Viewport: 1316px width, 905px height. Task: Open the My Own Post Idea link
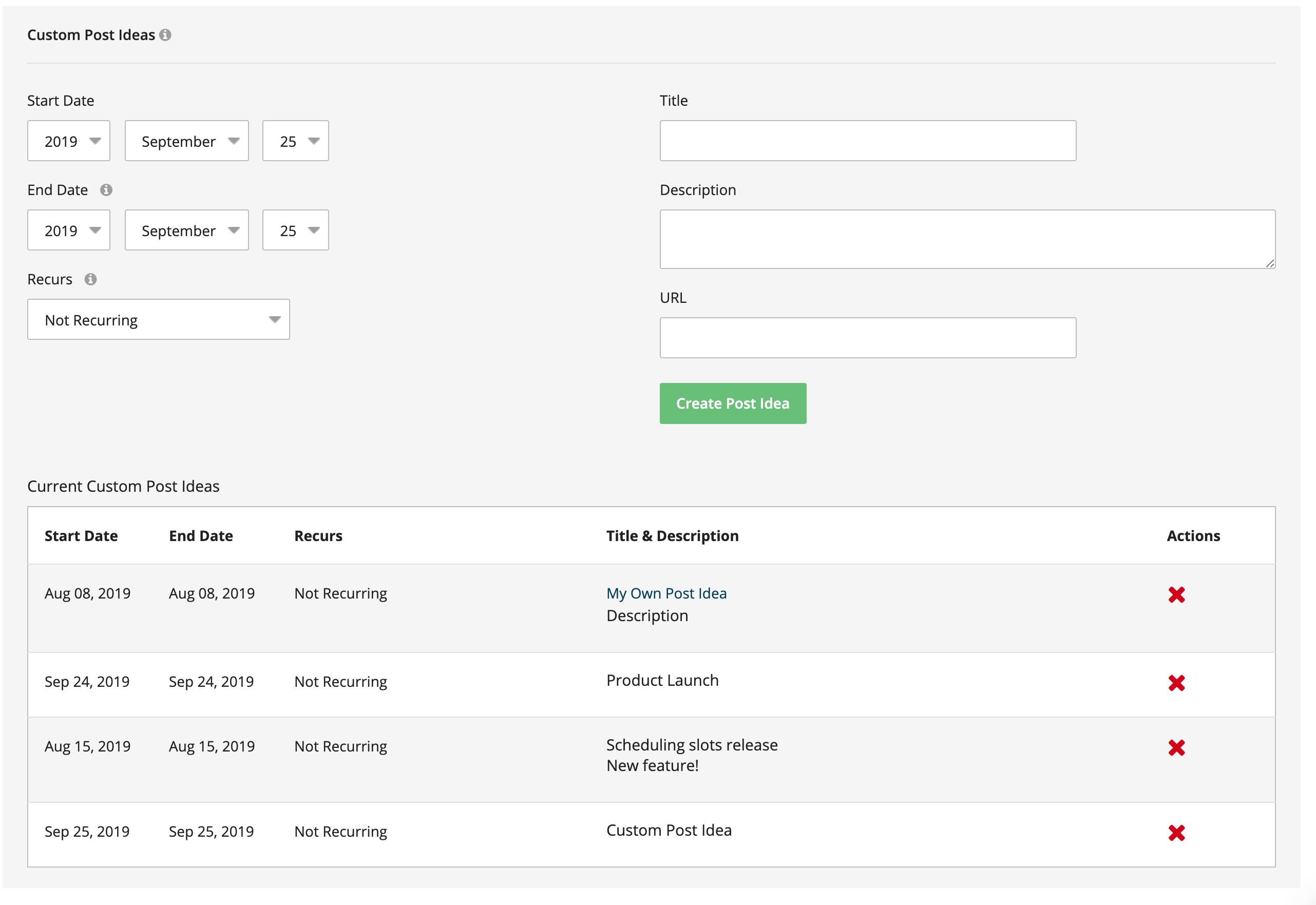666,594
